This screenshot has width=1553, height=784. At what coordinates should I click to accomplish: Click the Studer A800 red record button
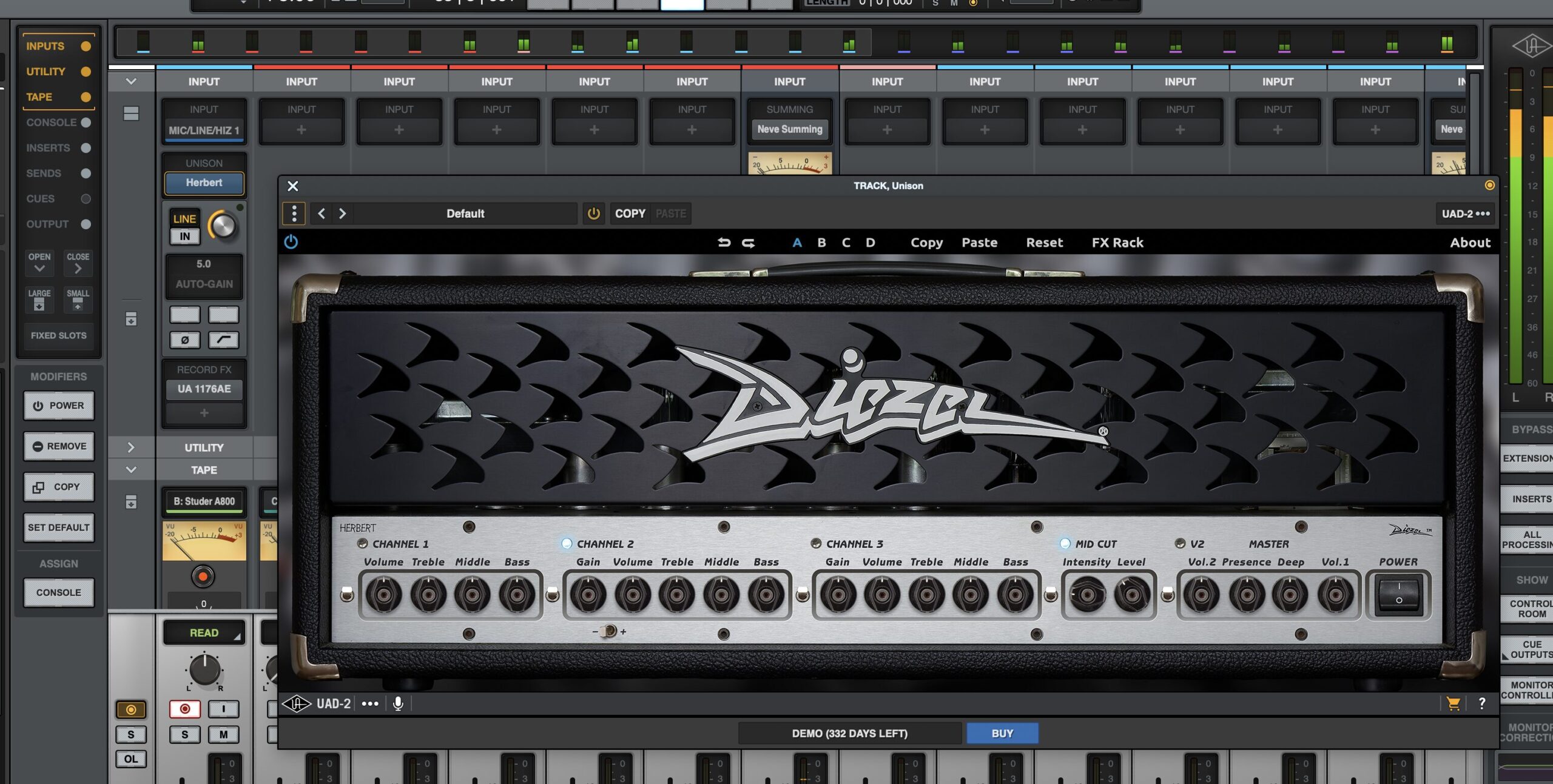click(x=203, y=576)
